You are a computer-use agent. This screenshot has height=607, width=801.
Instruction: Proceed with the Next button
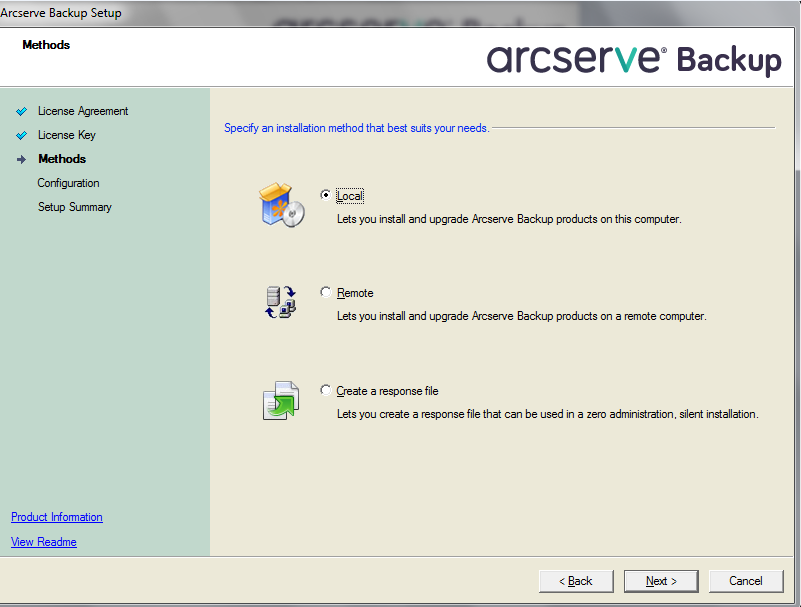(x=661, y=581)
